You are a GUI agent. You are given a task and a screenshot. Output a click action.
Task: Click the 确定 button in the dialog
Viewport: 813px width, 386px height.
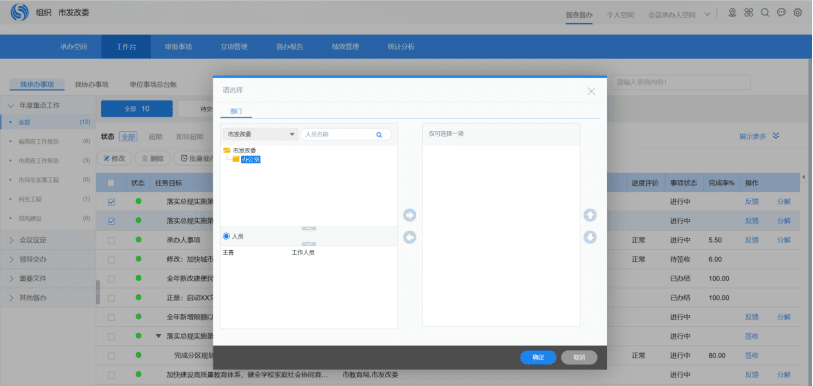point(538,357)
